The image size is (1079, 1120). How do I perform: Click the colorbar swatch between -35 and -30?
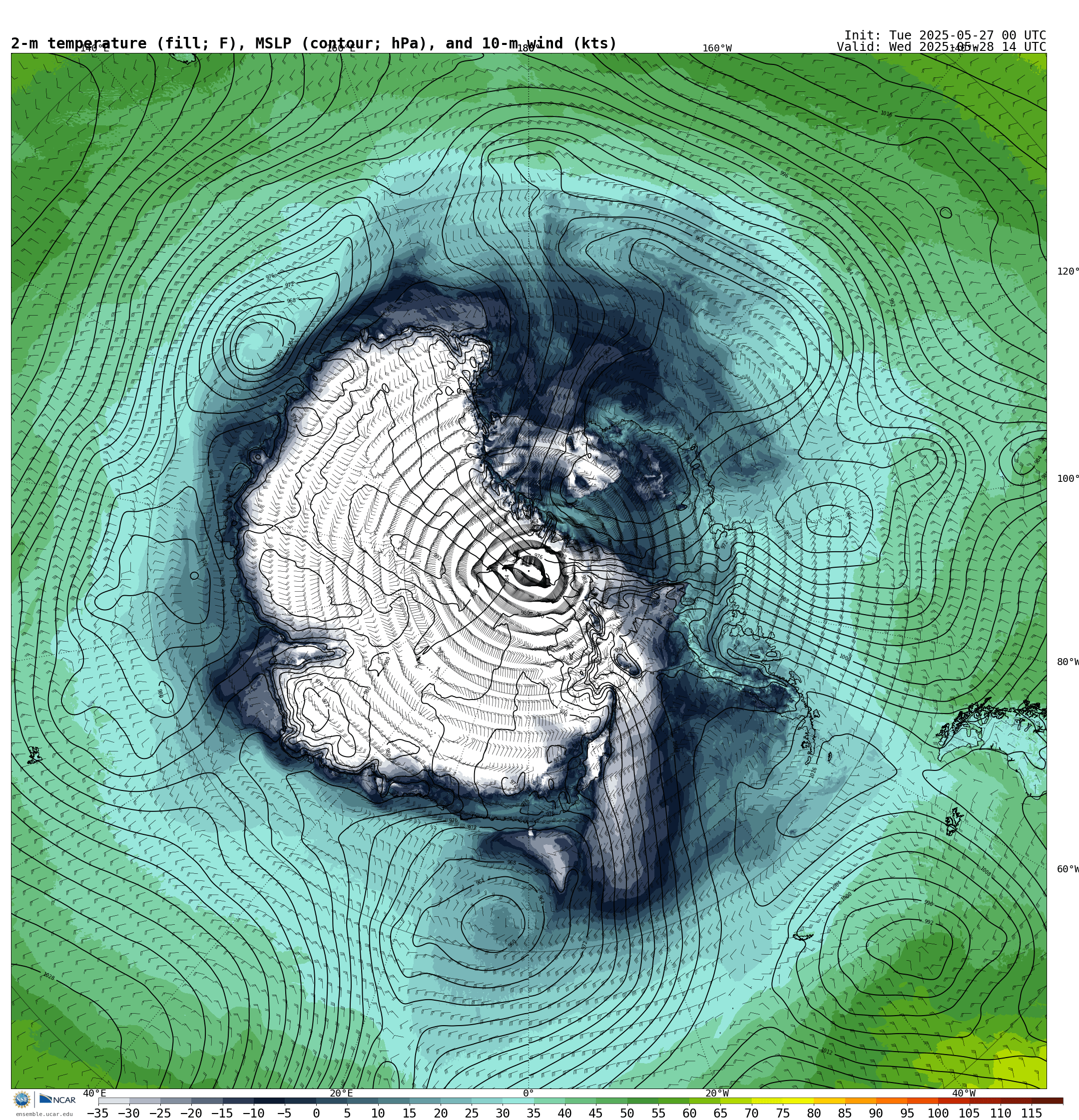(x=114, y=1101)
